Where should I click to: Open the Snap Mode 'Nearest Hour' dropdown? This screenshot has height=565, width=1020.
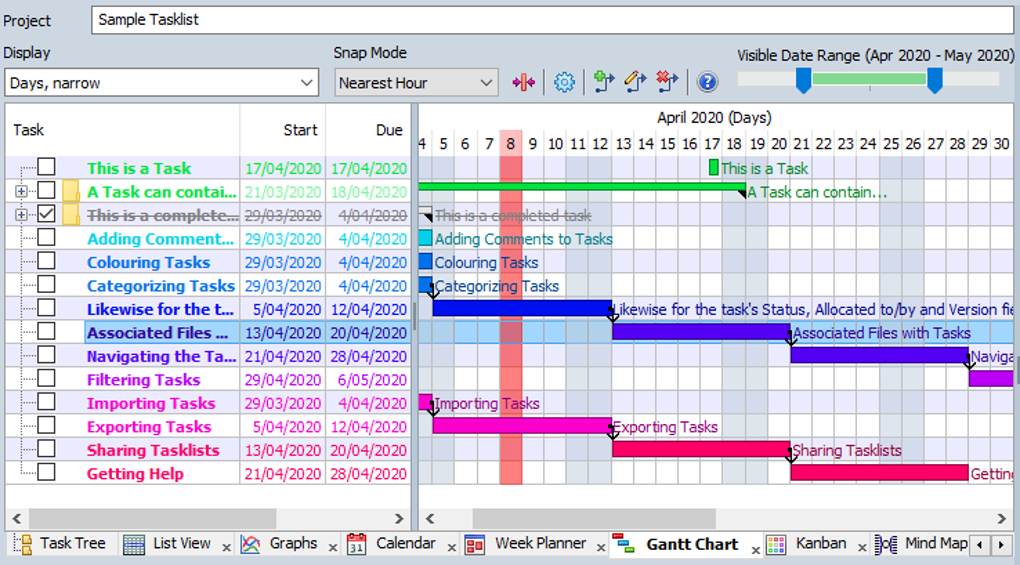(416, 83)
